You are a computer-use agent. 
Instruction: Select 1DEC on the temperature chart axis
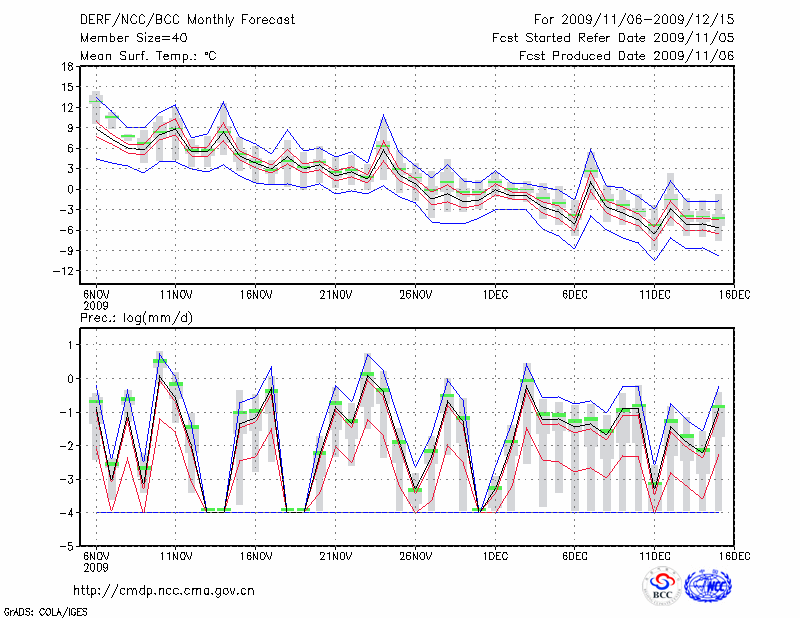coord(495,295)
